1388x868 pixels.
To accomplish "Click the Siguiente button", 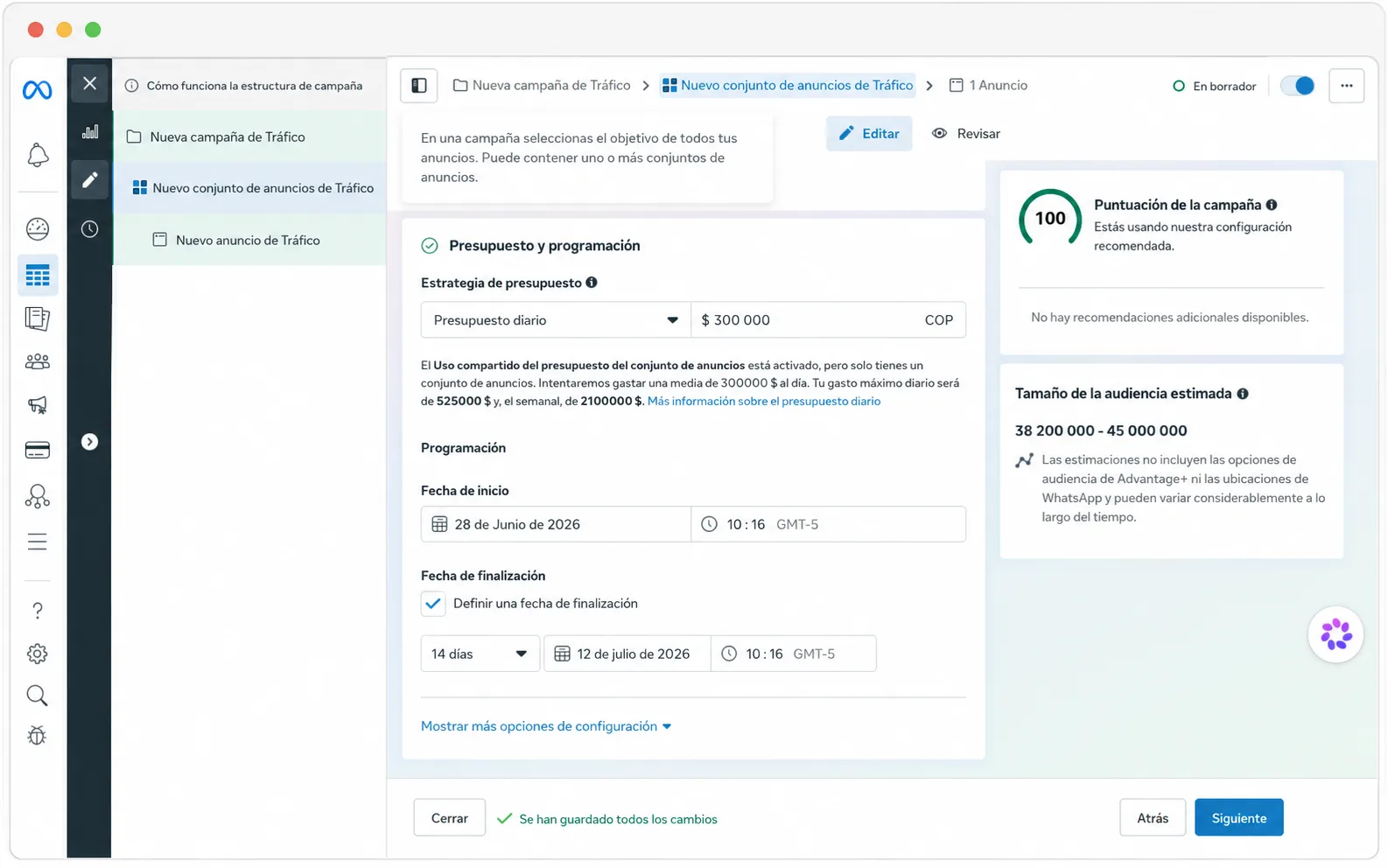I will pyautogui.click(x=1238, y=818).
